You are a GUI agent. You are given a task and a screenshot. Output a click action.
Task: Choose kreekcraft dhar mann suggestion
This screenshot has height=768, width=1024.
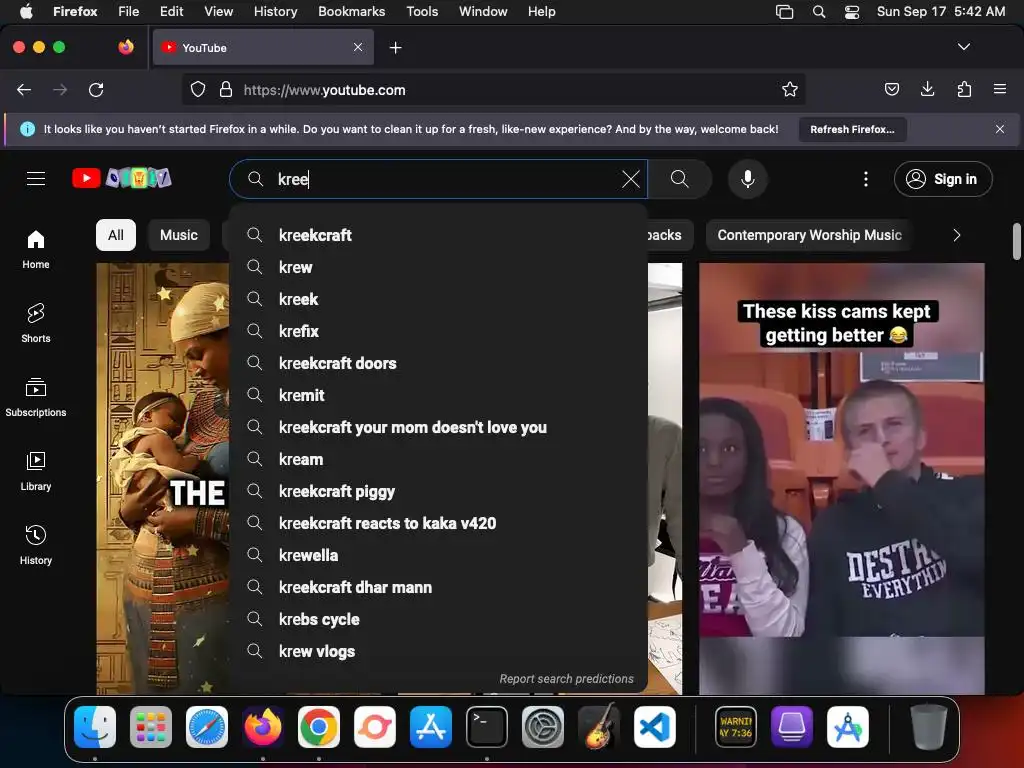(x=438, y=587)
